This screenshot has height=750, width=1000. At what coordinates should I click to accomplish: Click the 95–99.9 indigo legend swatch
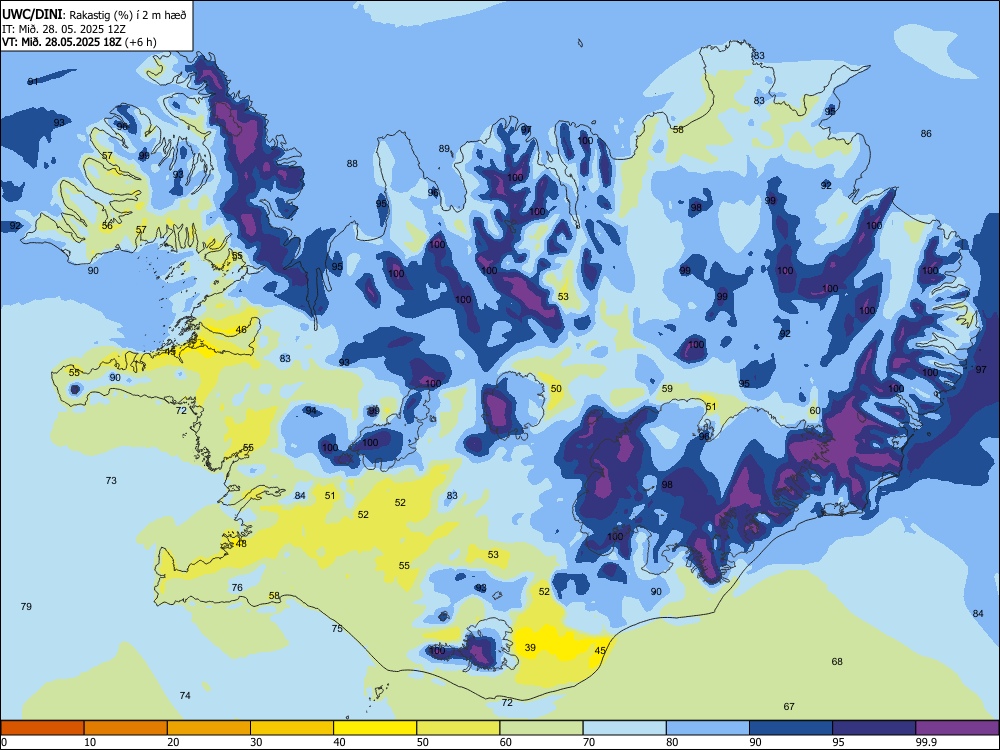(x=874, y=728)
